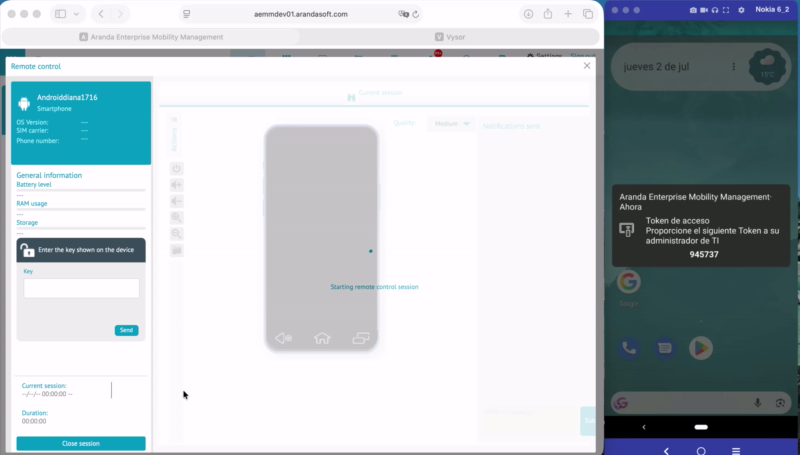Go forward in Safari history
The image size is (800, 455).
(x=120, y=14)
